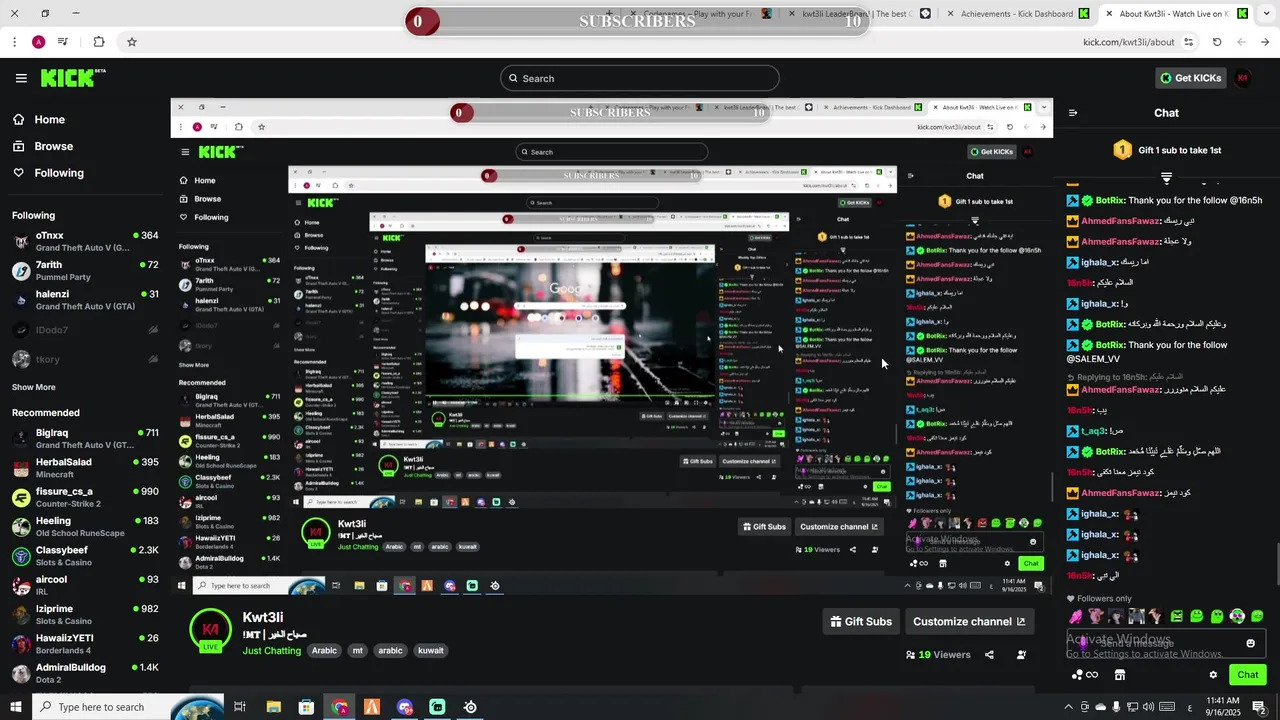The image size is (1280, 720).
Task: Open the emote picker smiley in the message box
Action: click(1250, 643)
